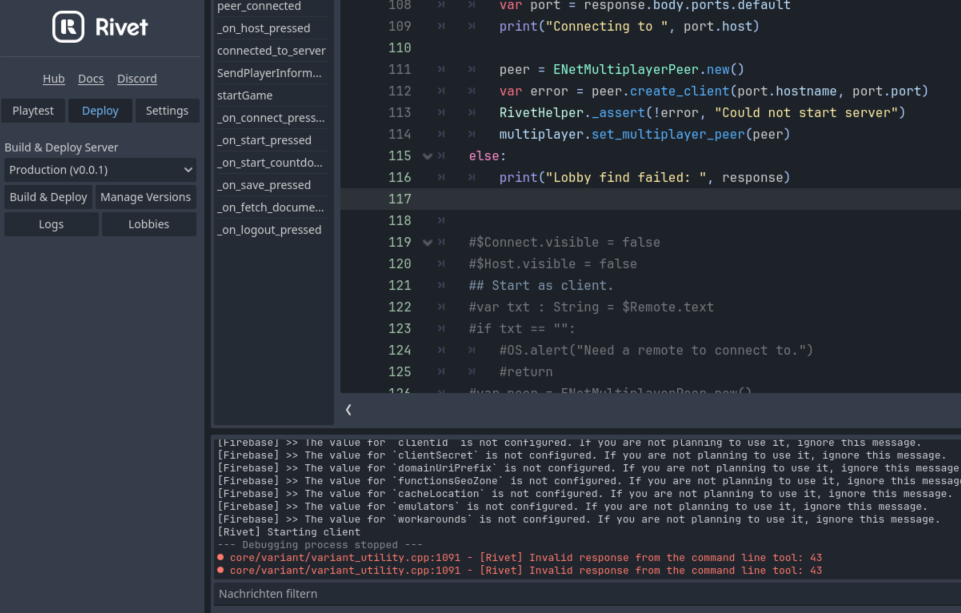Show the Lobbies list
The image size is (961, 613).
pyautogui.click(x=148, y=224)
